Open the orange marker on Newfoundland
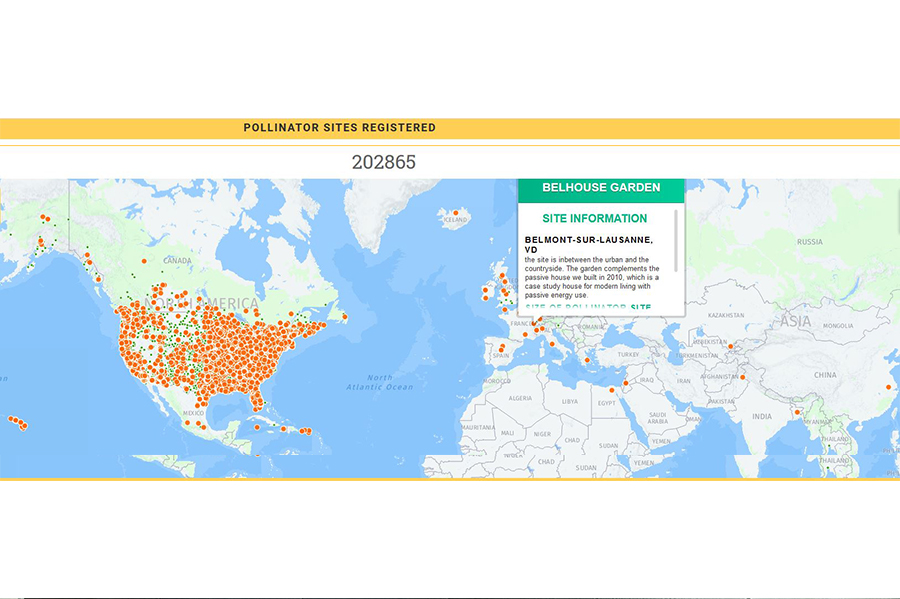Image resolution: width=900 pixels, height=599 pixels. pos(345,317)
